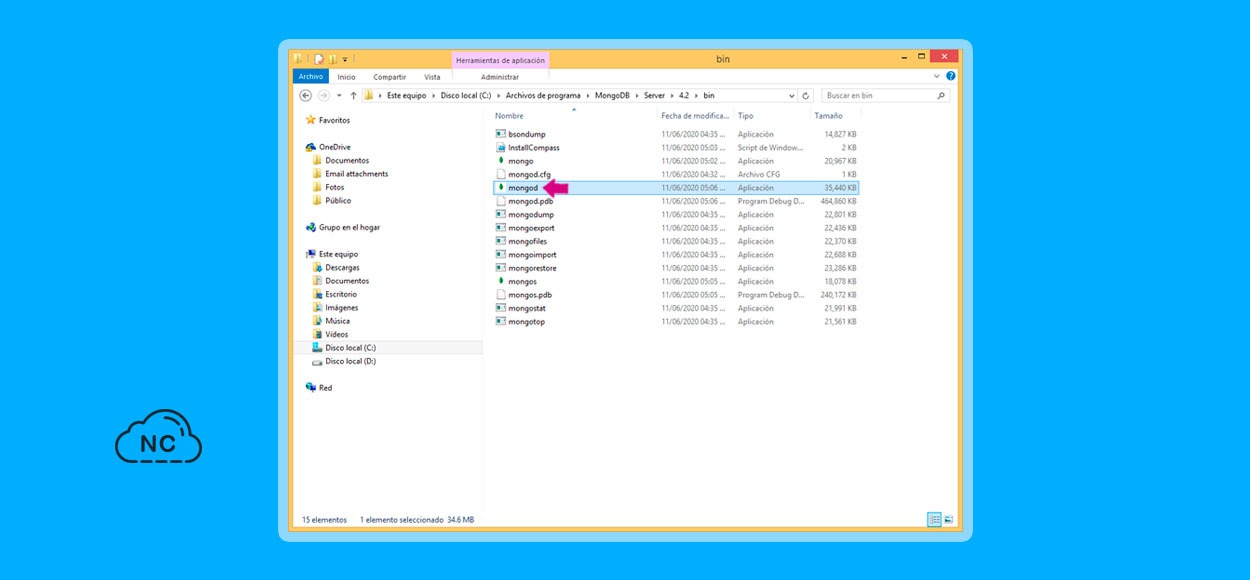Select Este equipo in navigation pane
1250x580 pixels.
(x=338, y=254)
